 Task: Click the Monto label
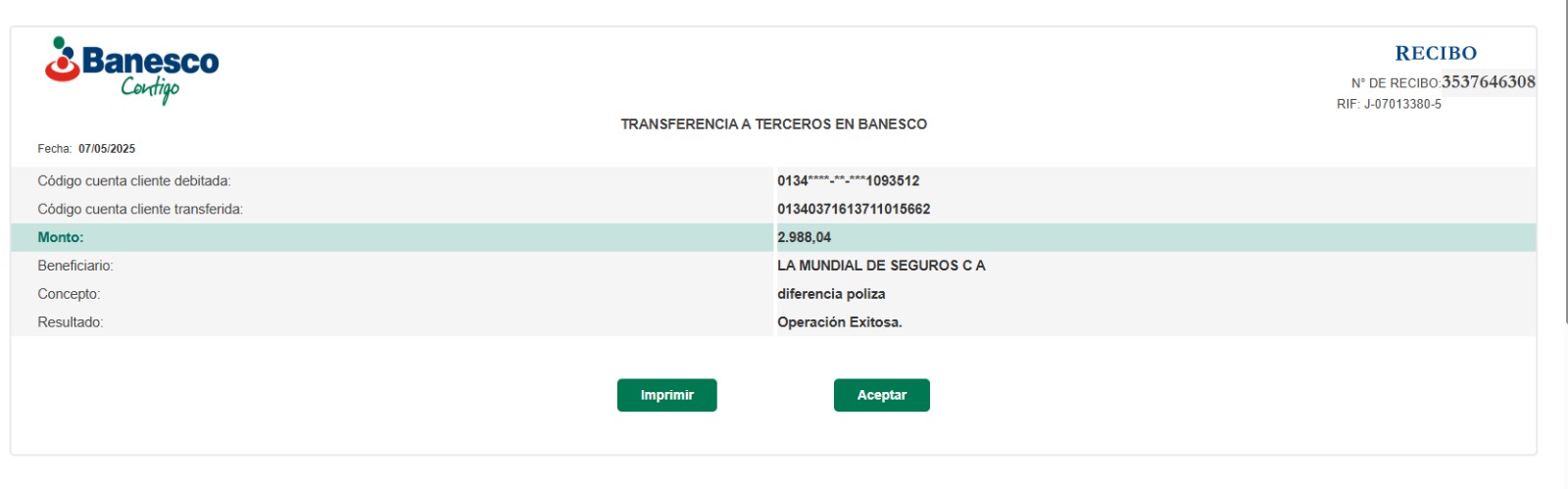click(x=61, y=238)
